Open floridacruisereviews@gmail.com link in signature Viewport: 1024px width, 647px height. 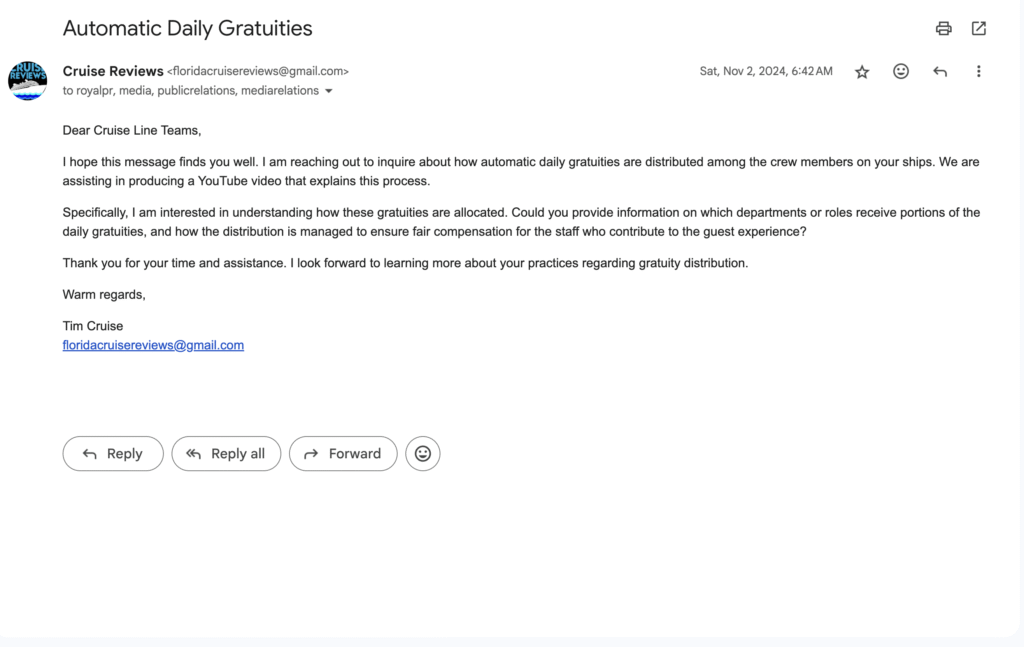click(153, 345)
